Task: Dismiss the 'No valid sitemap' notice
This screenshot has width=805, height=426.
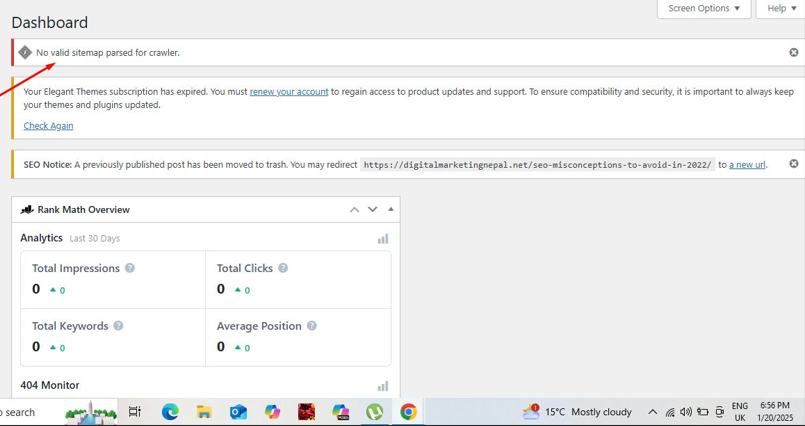Action: pyautogui.click(x=793, y=52)
